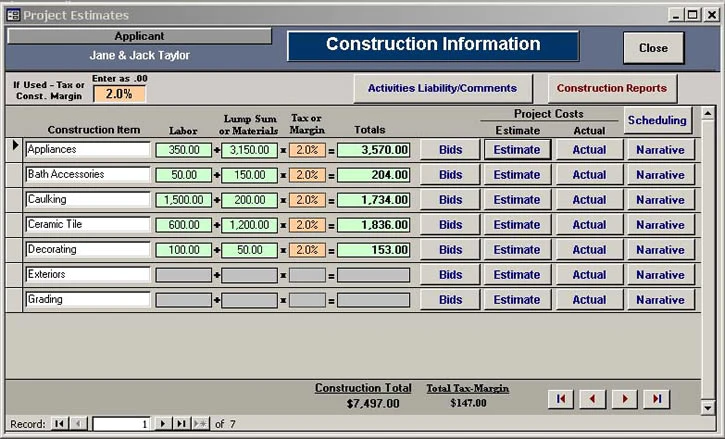Open Bids for Ceramic Tile
Screen dimensions: 725x439
(x=450, y=225)
